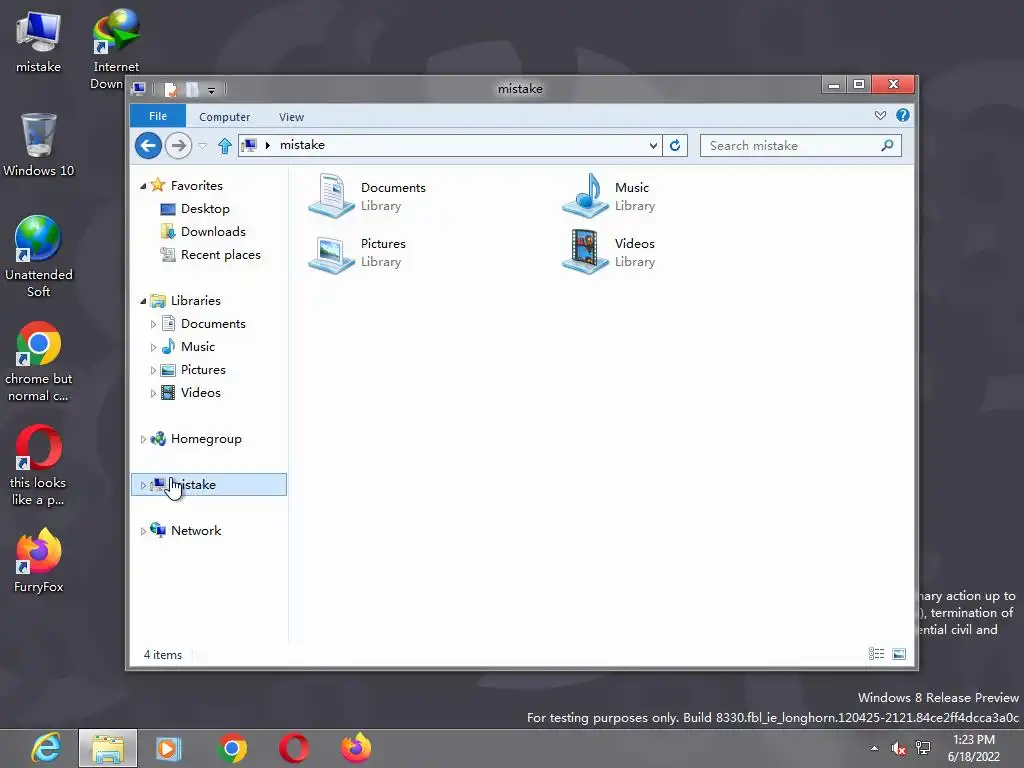The height and width of the screenshot is (768, 1024).
Task: Open address bar history dropdown
Action: (x=653, y=146)
